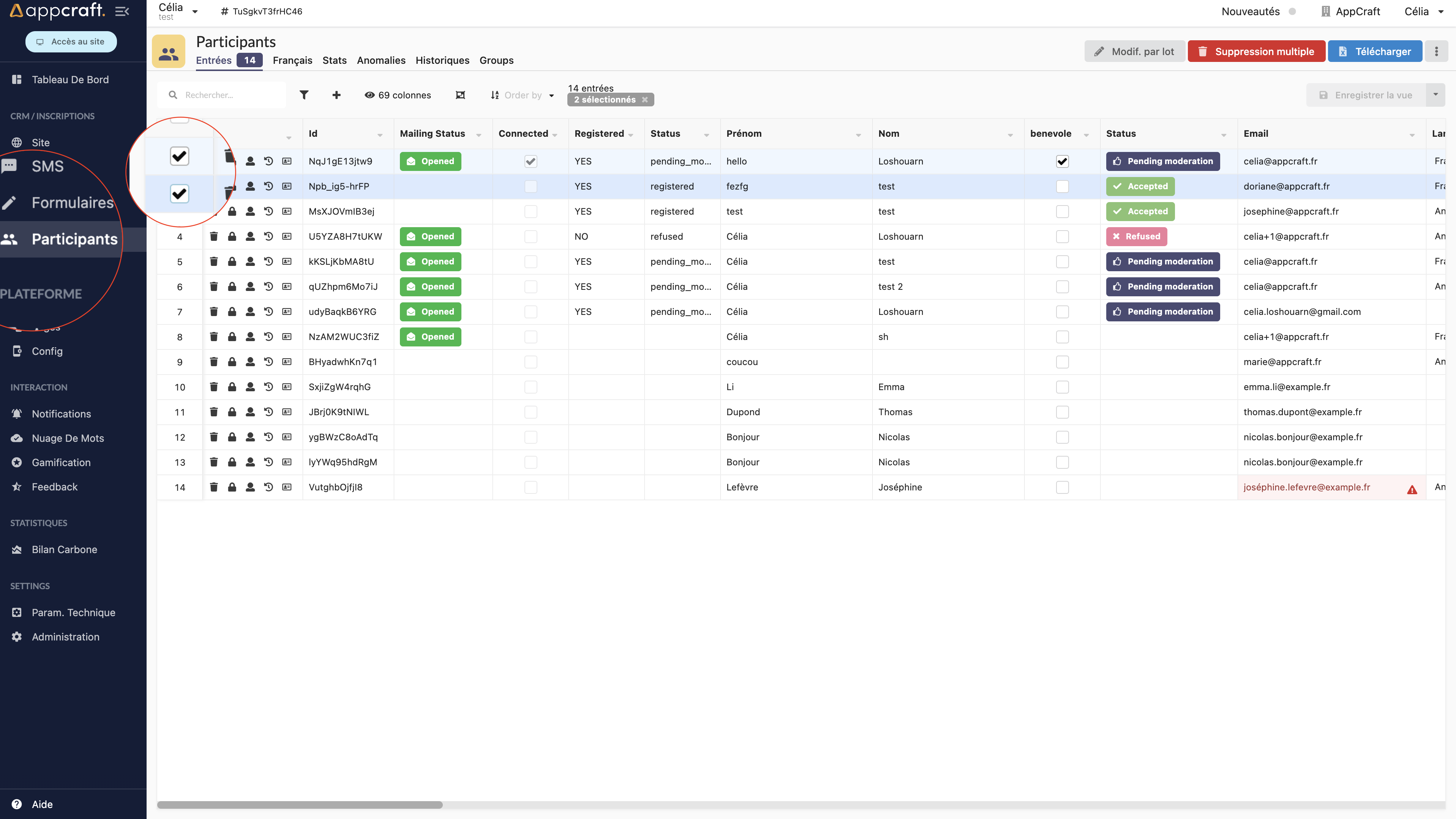
Task: Click the fullscreen expand table icon
Action: tap(460, 95)
